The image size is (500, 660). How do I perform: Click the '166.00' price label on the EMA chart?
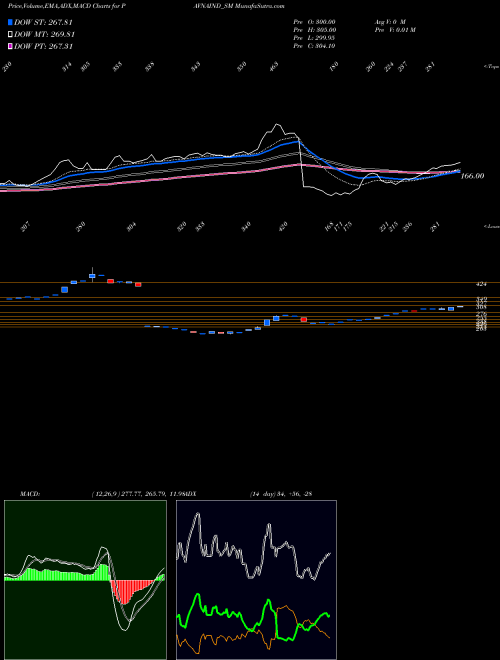click(x=472, y=176)
